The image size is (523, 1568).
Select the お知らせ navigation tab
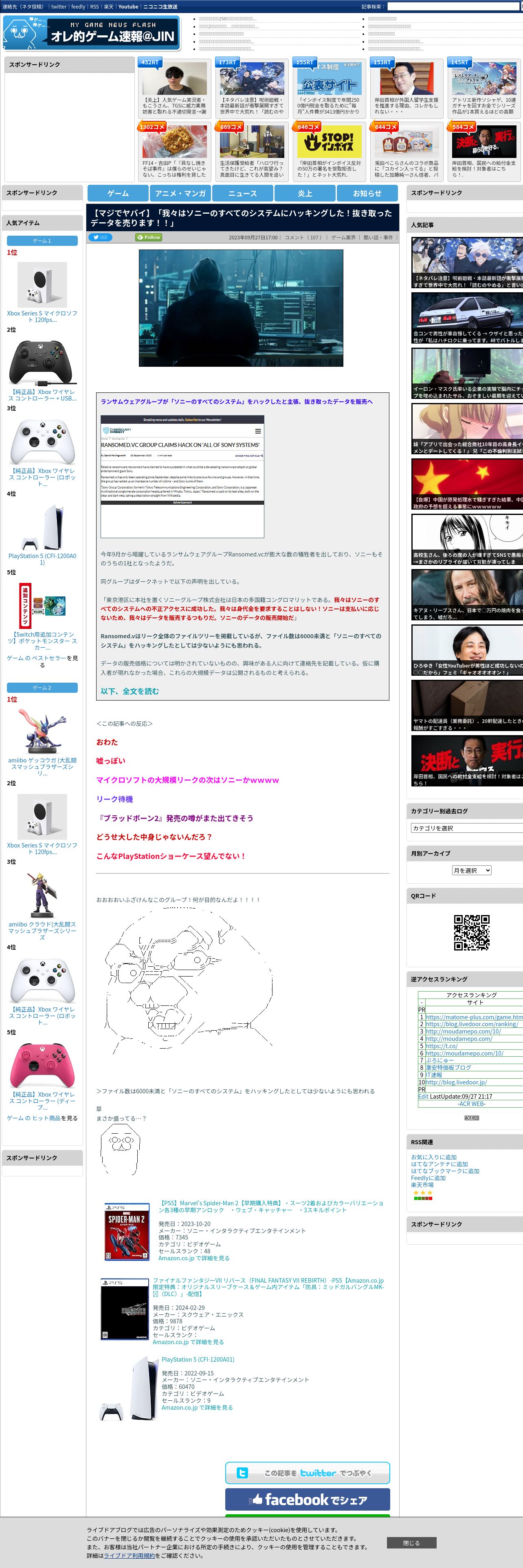pos(367,193)
